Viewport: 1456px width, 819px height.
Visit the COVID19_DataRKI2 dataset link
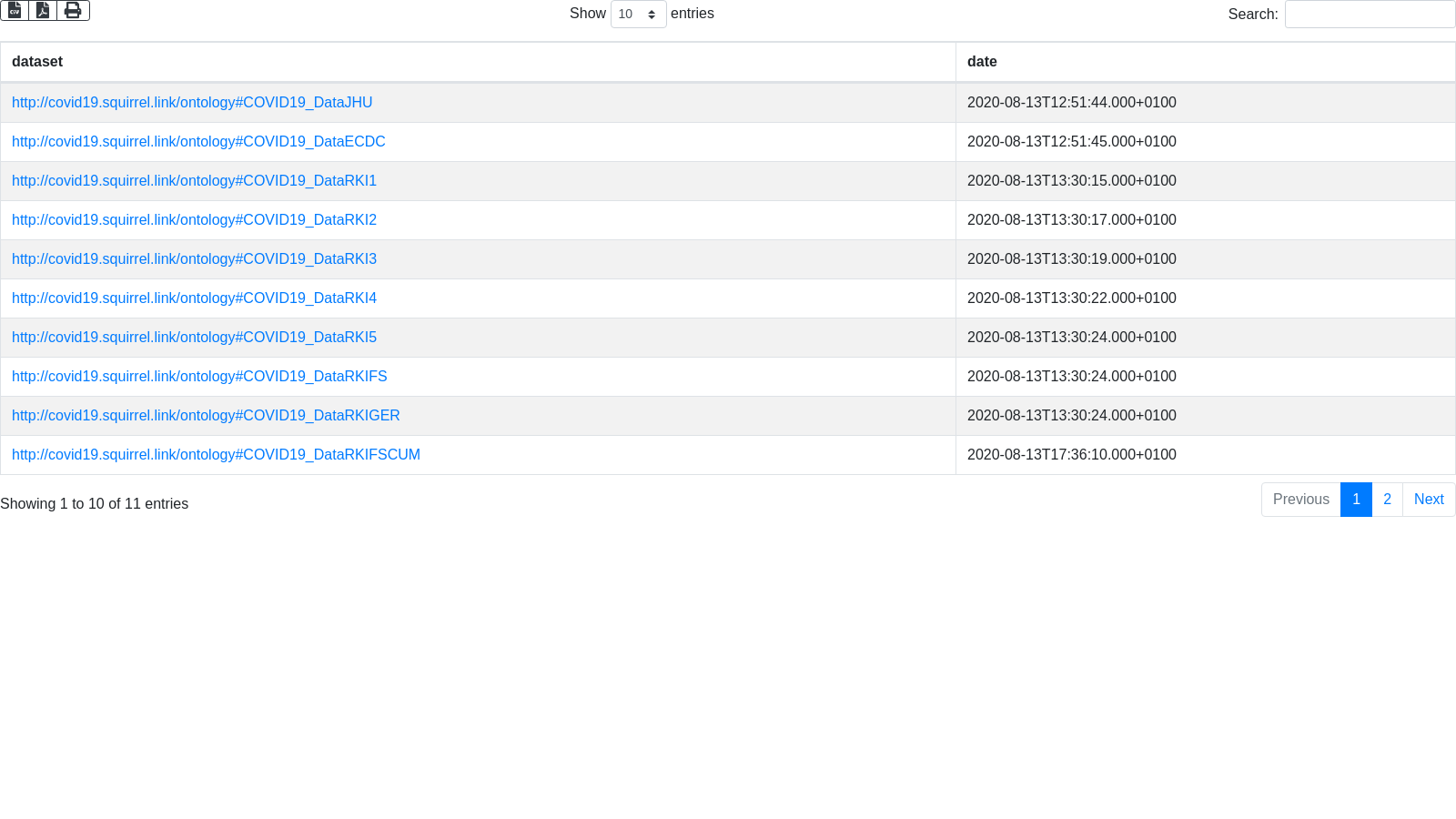coord(194,220)
